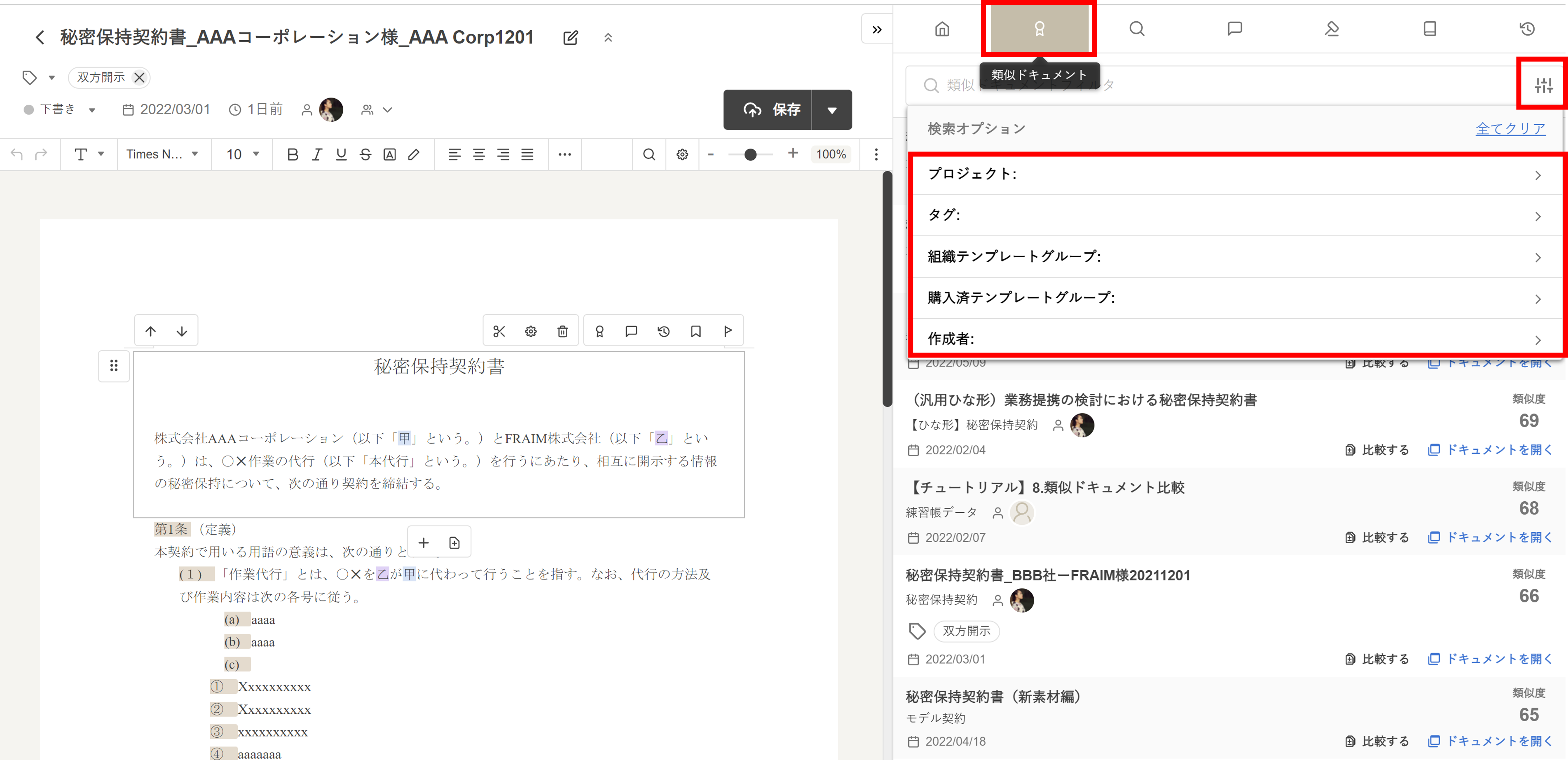Open the font size 10 dropdown

pos(243,154)
